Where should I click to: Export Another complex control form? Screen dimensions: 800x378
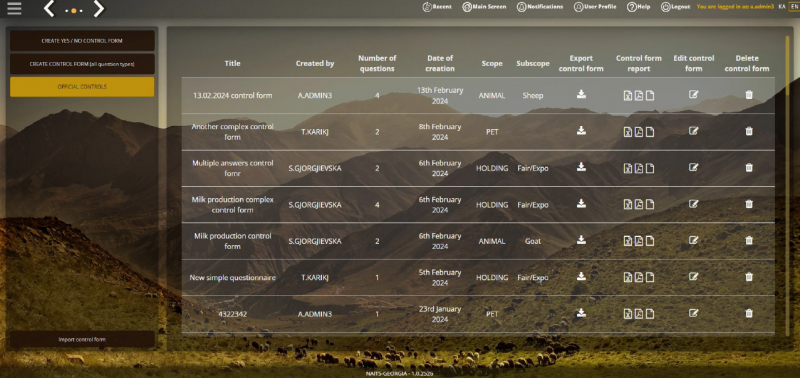[x=581, y=131]
